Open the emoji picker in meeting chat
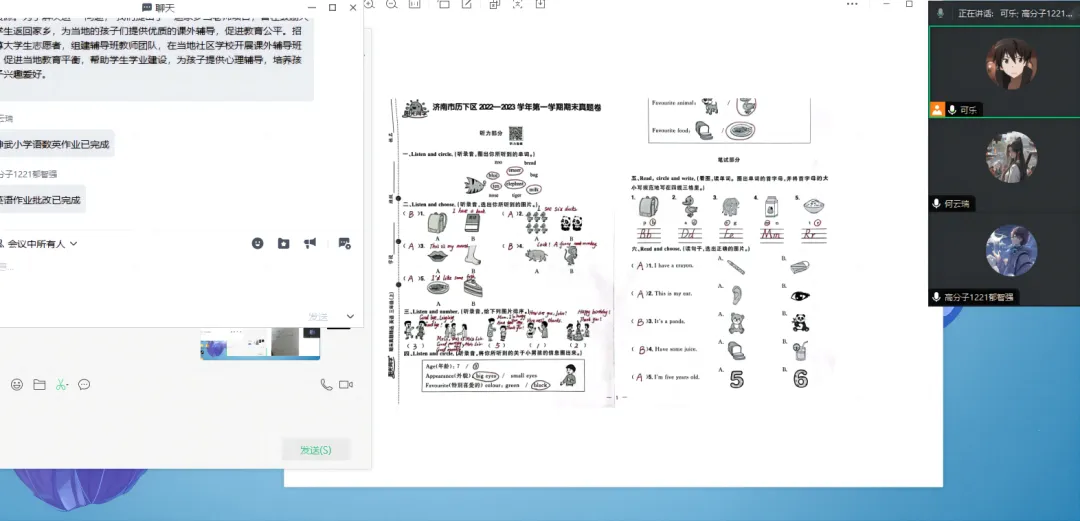Viewport: 1080px width, 521px height. 258,243
